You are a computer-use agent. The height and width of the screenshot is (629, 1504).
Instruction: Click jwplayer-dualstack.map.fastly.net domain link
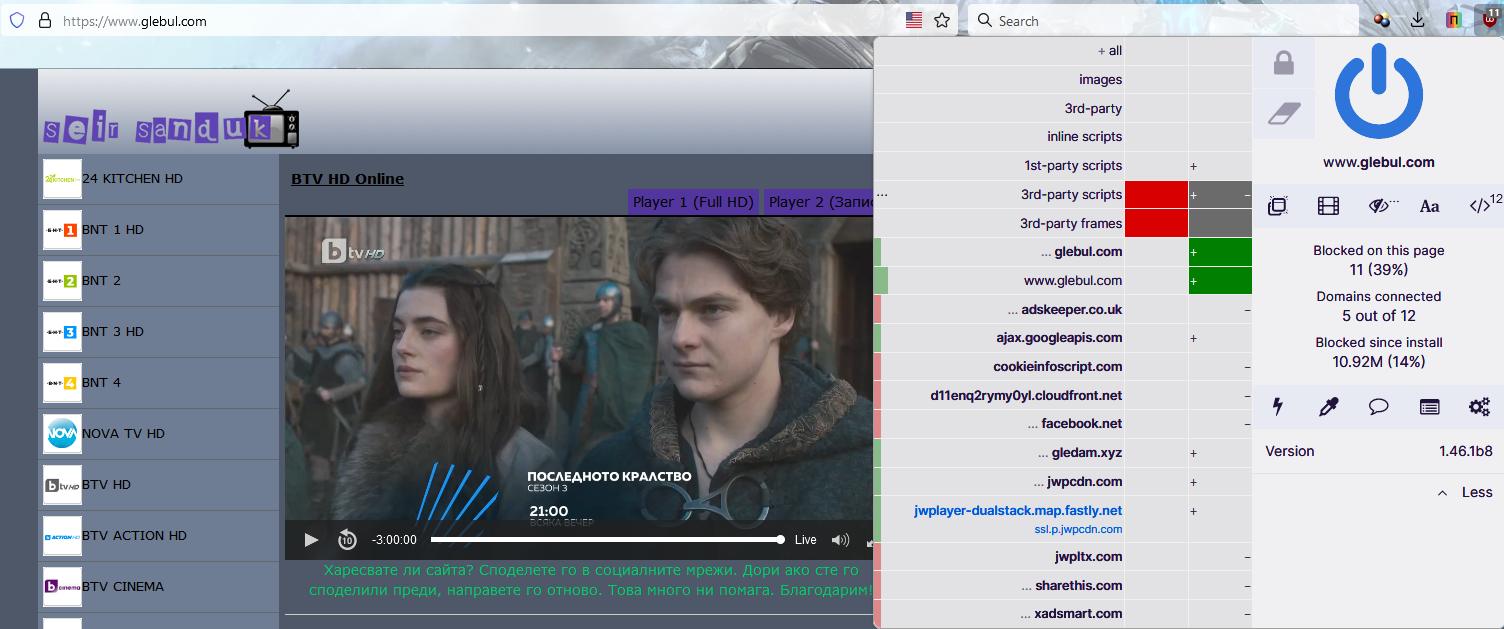pos(1018,511)
